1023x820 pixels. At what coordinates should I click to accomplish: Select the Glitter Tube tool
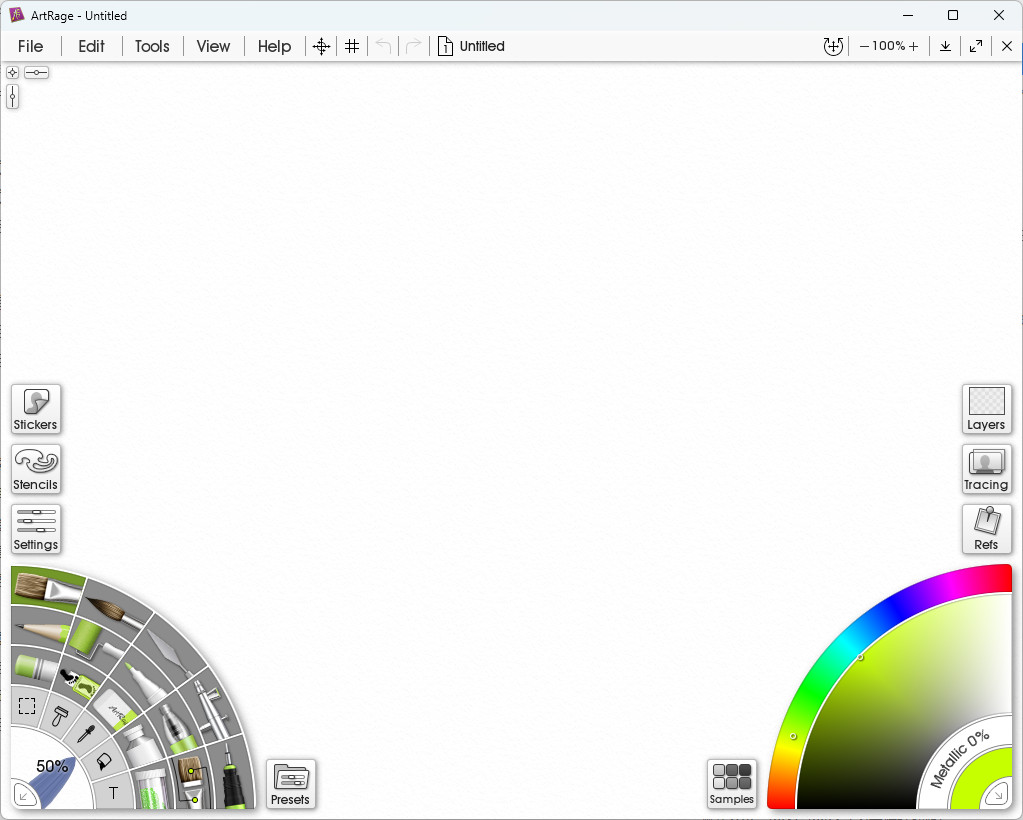[153, 788]
